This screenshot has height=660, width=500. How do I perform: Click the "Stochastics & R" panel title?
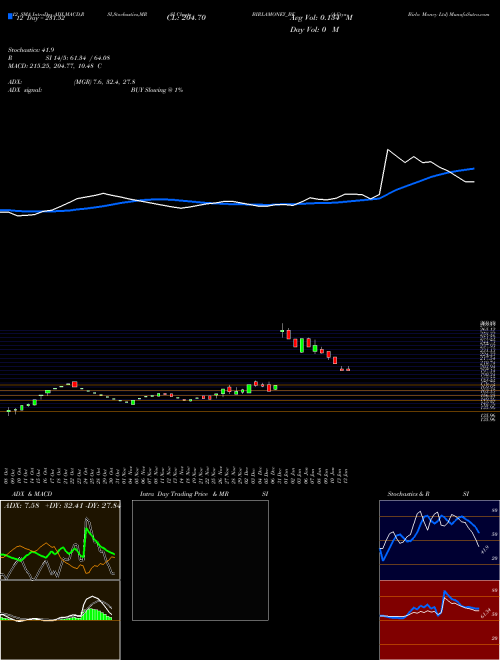click(409, 494)
